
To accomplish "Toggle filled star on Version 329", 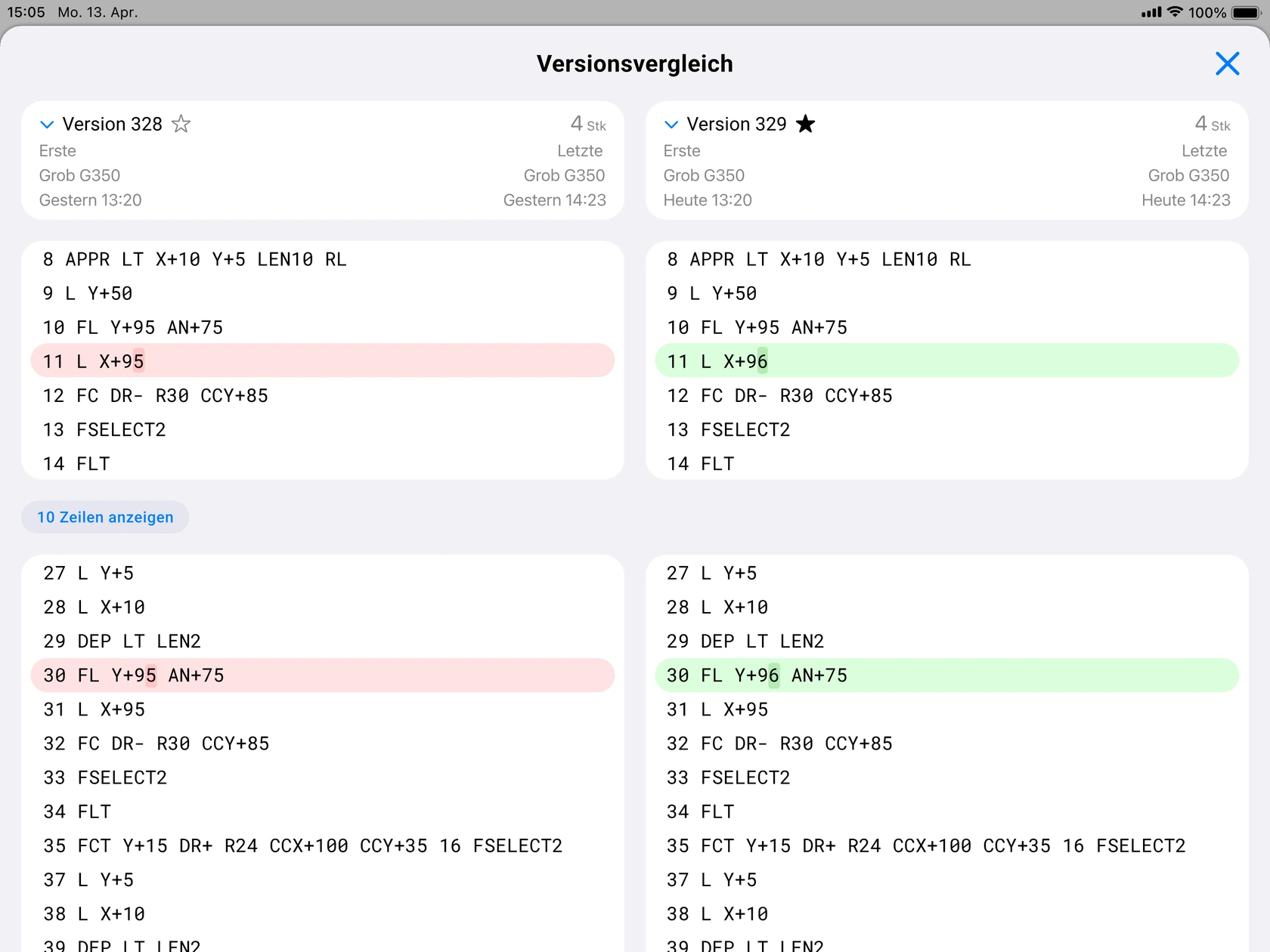I will coord(806,124).
